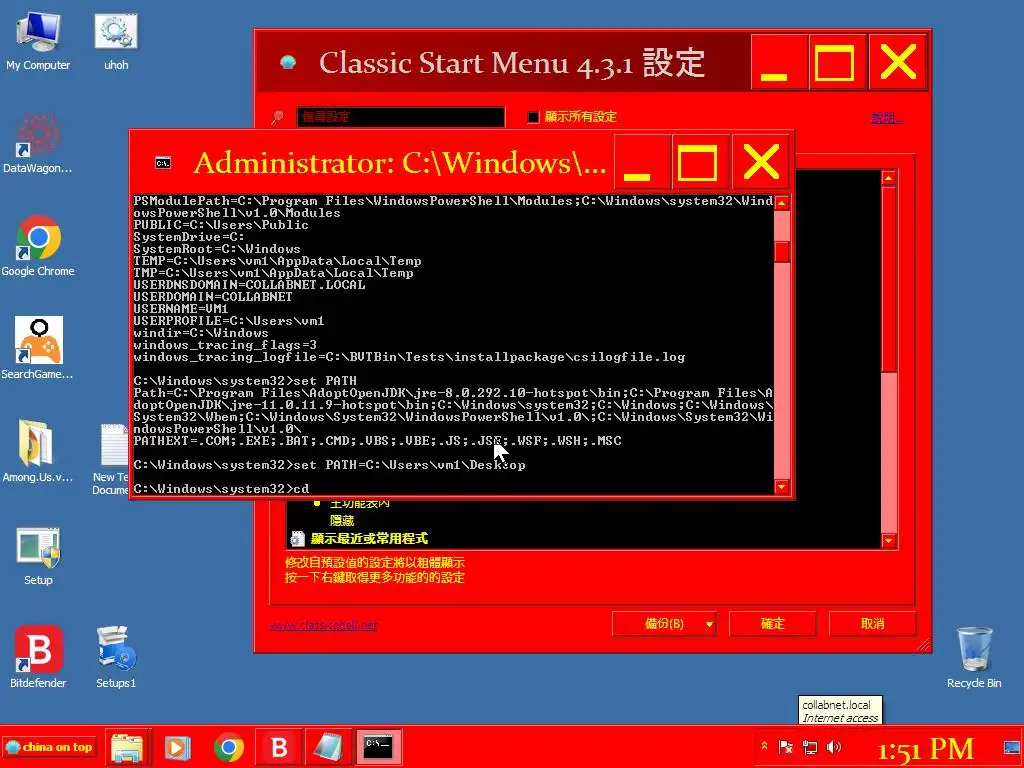Viewport: 1024px width, 768px height.
Task: Open Bitdefender taskbar icon
Action: 279,747
